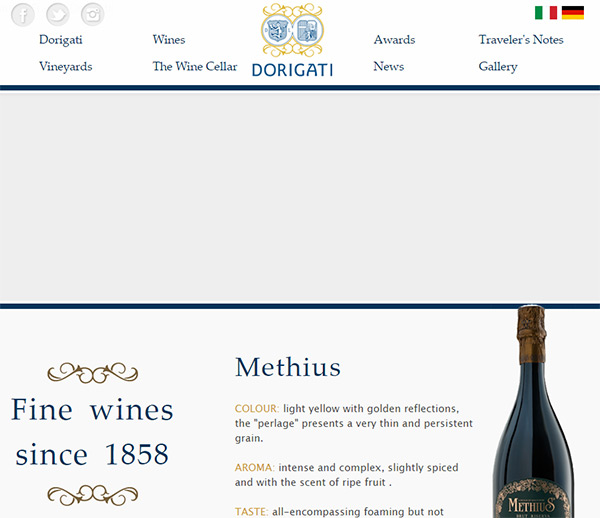Open Traveler's Notes
The width and height of the screenshot is (600, 518).
click(521, 39)
